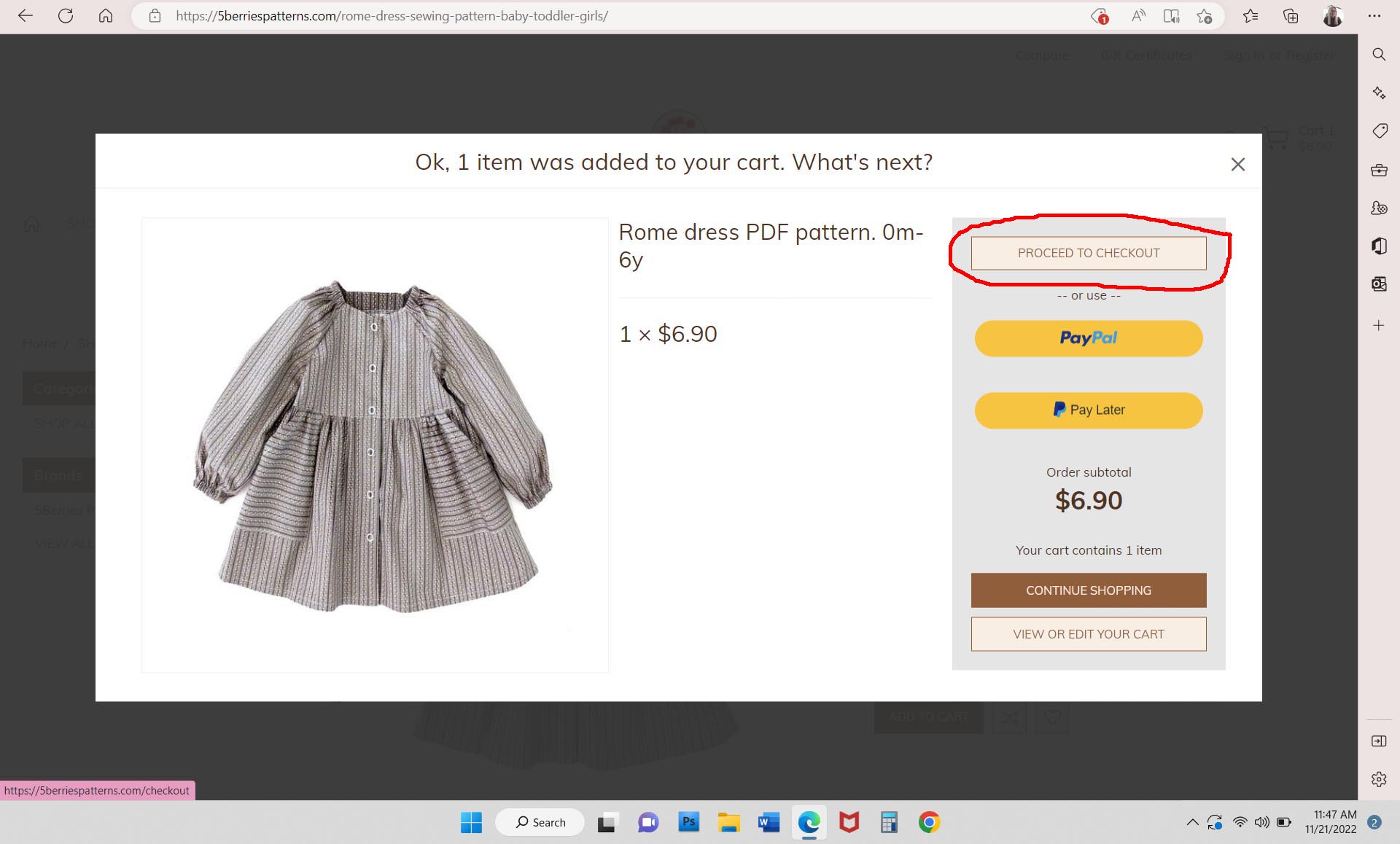Pay with the yellow PayPal button
Image resolution: width=1400 pixels, height=844 pixels.
pyautogui.click(x=1088, y=338)
